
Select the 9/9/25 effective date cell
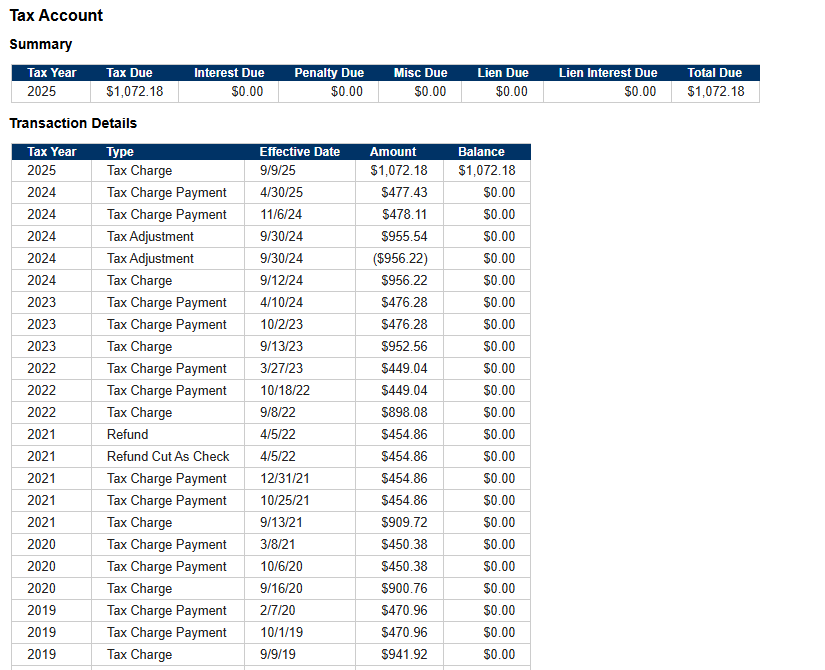click(277, 171)
